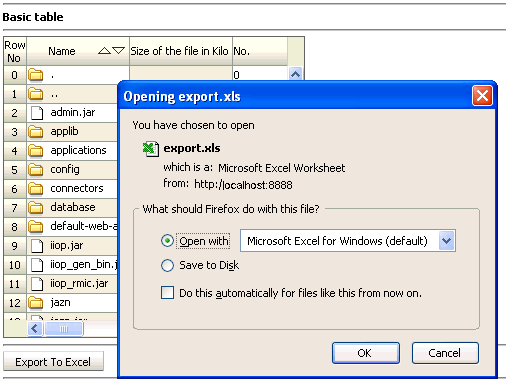Click the Export To Excel button
The height and width of the screenshot is (385, 506).
53,362
